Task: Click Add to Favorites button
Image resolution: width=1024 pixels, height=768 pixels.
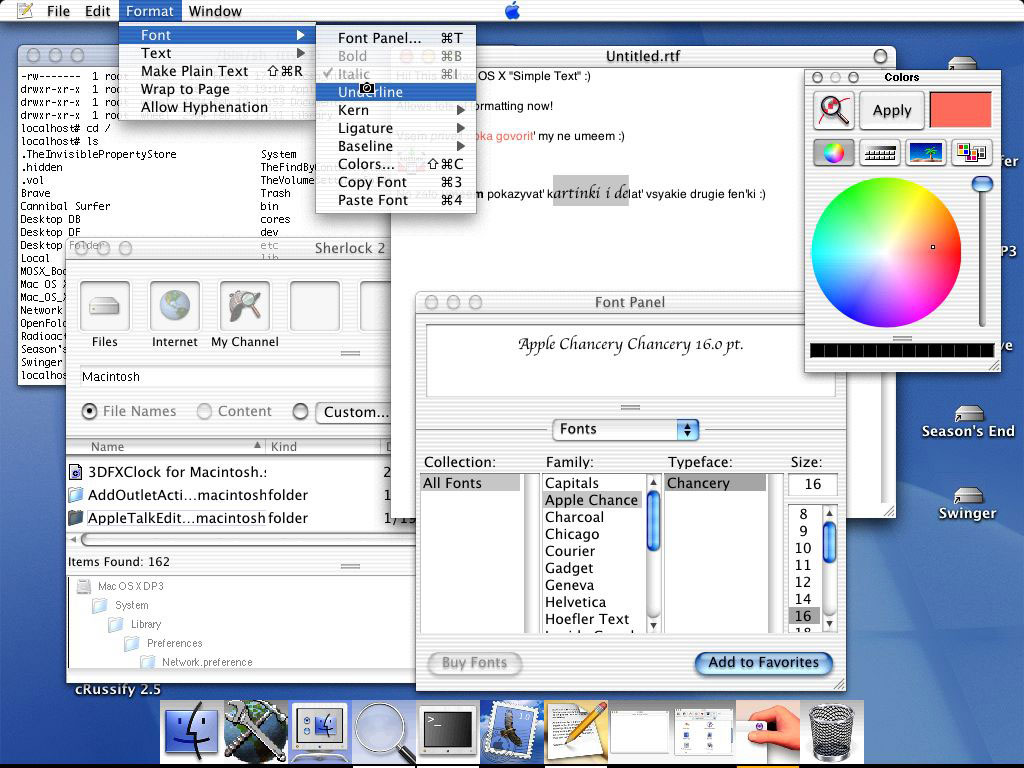Action: 763,663
